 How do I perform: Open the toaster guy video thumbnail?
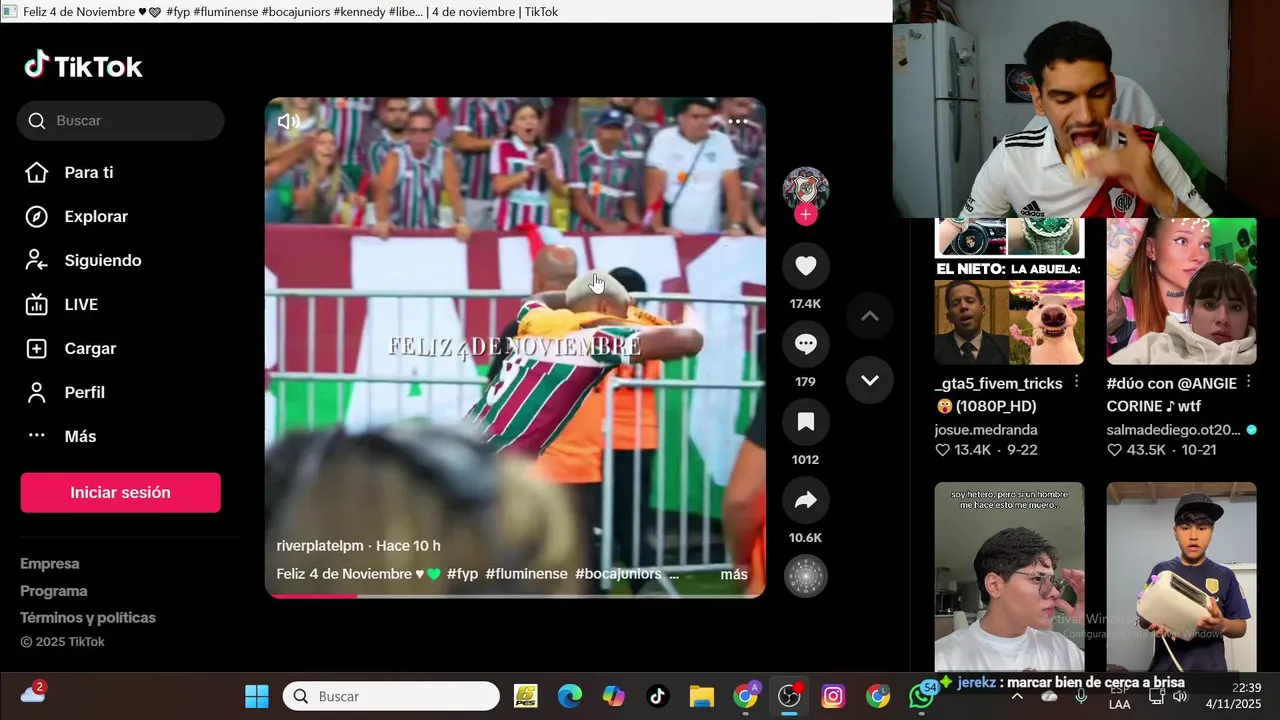[1181, 576]
